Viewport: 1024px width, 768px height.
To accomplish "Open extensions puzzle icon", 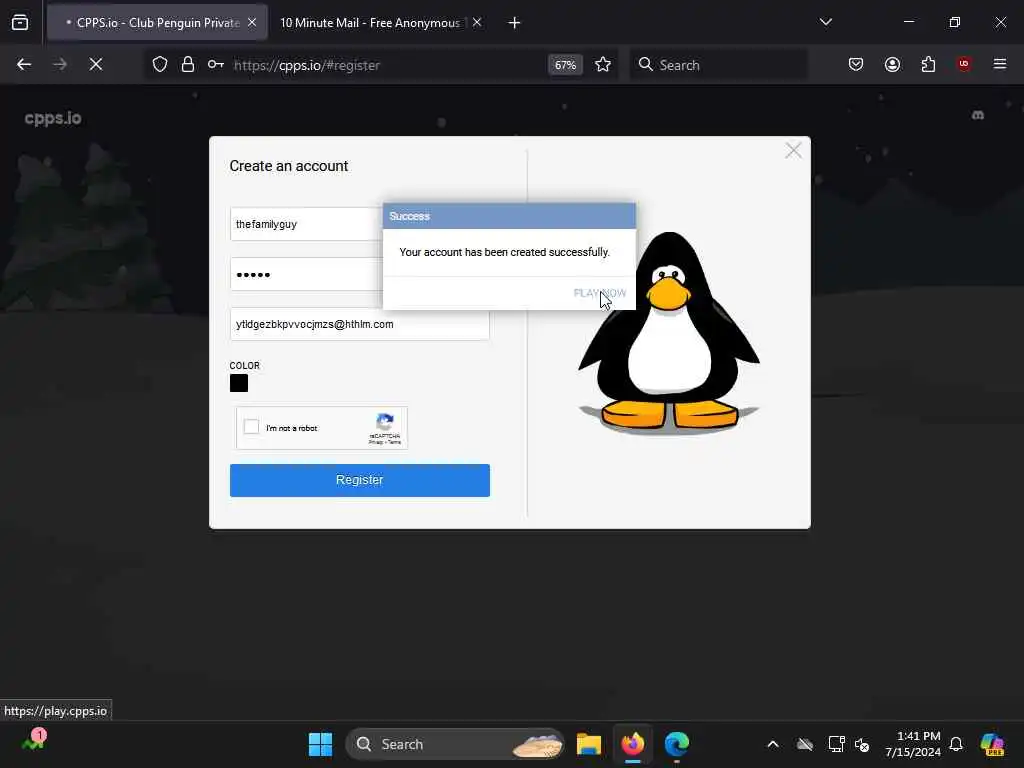I will pyautogui.click(x=928, y=64).
